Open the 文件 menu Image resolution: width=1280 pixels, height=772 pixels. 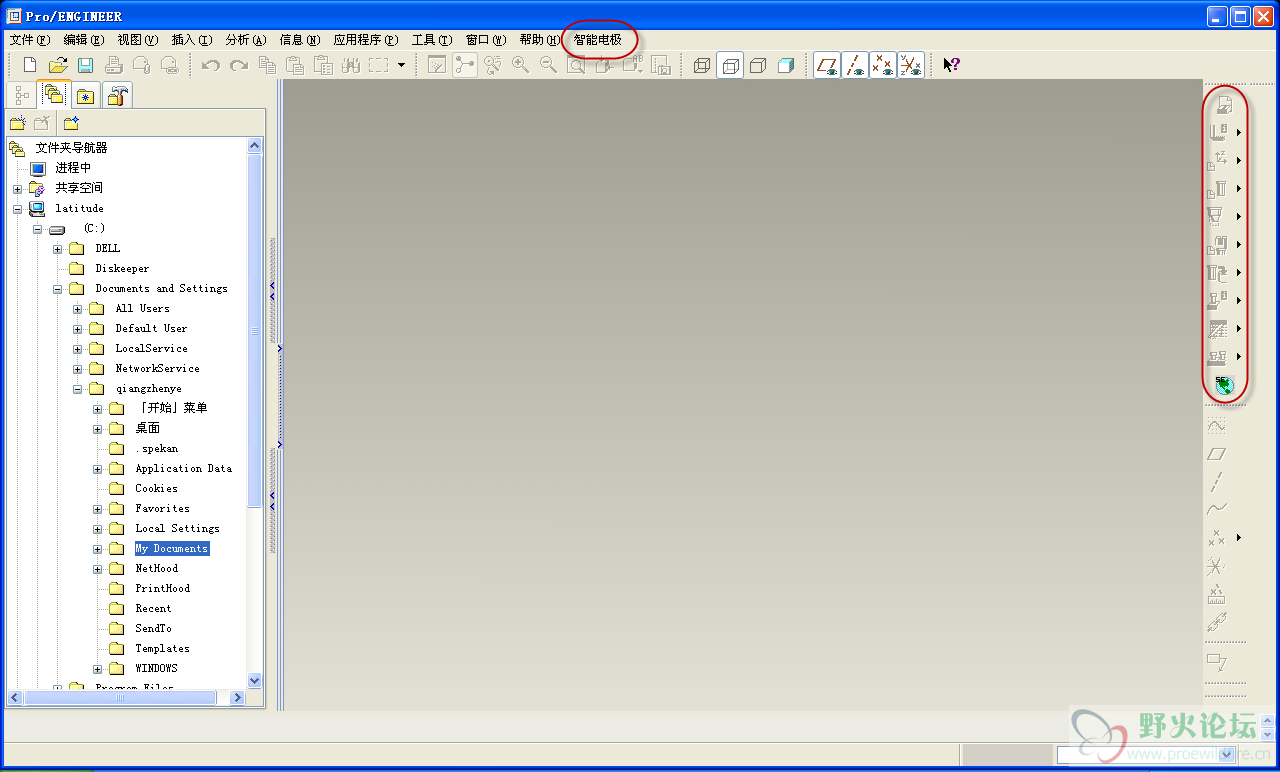point(29,40)
